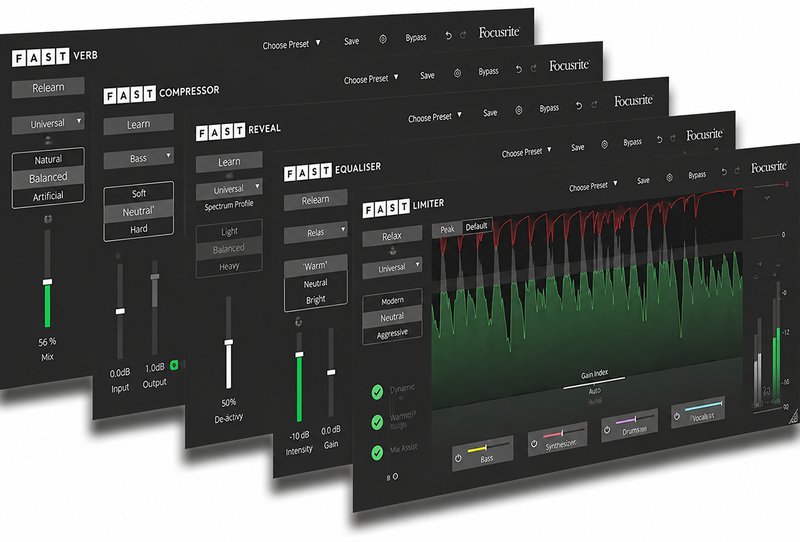Toggle the Warmth green checkmark in Limiter
Image resolution: width=800 pixels, height=542 pixels.
(377, 422)
